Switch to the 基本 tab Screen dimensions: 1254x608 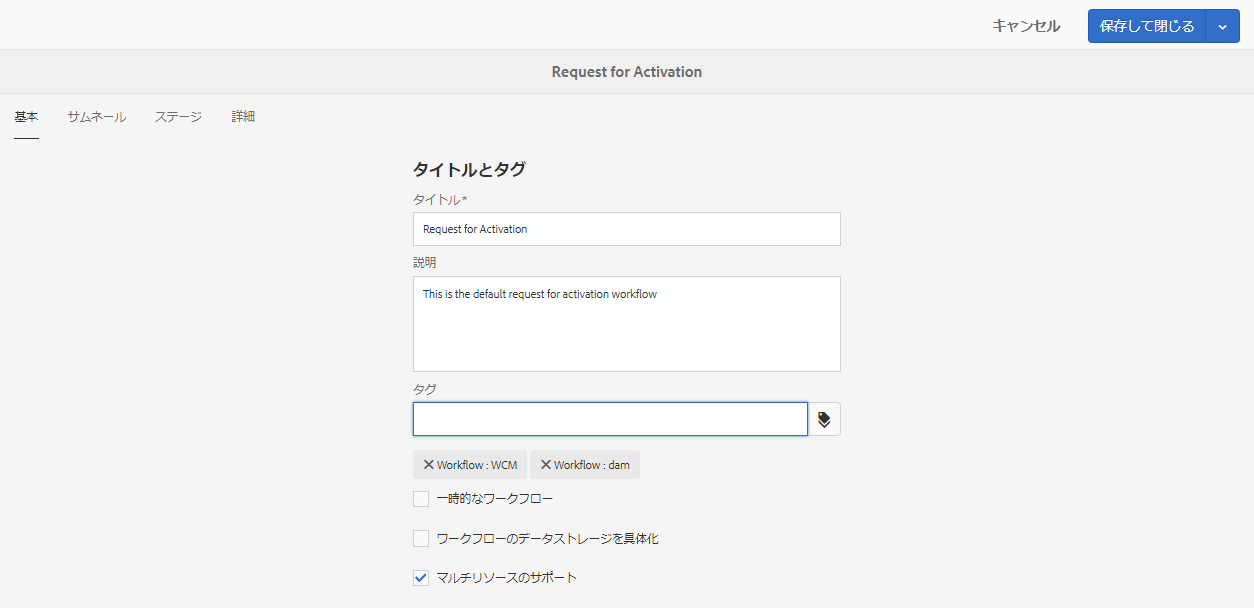[x=26, y=117]
